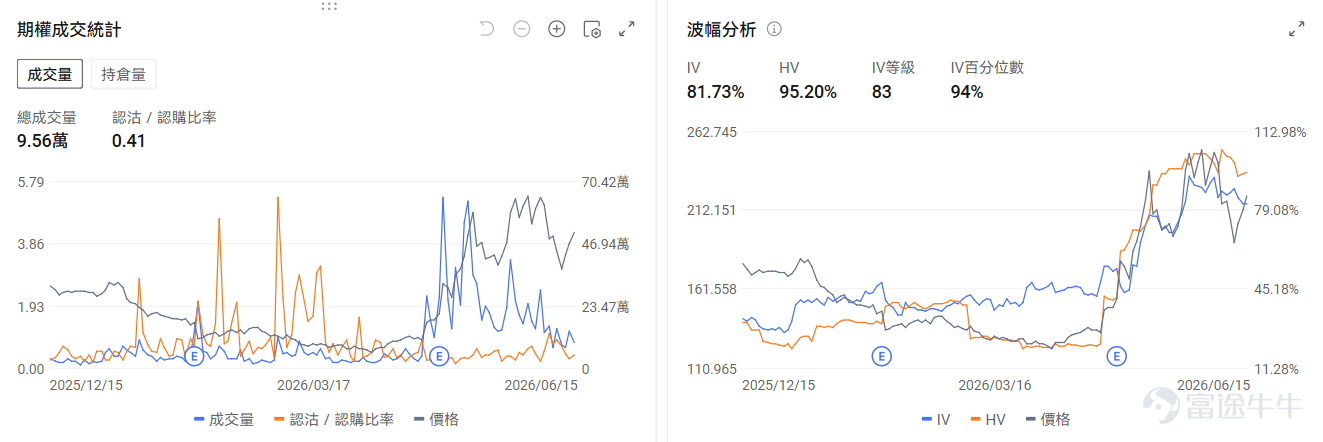Screen dimensions: 1323x442
Task: Click the 262.745 price axis label
Action: point(712,132)
